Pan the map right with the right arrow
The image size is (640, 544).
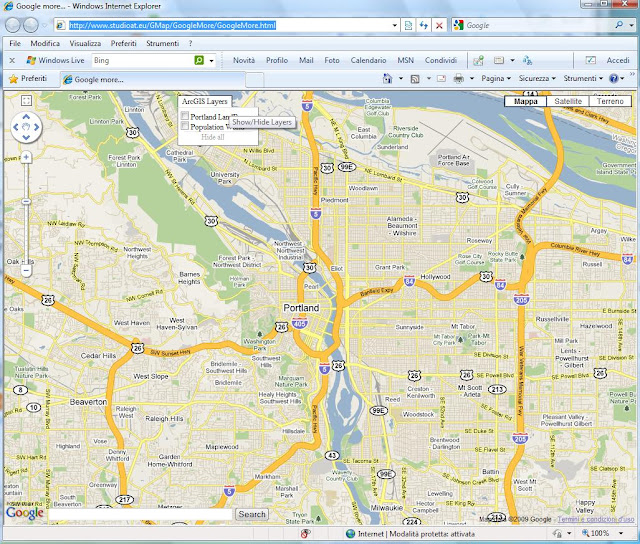tap(37, 127)
